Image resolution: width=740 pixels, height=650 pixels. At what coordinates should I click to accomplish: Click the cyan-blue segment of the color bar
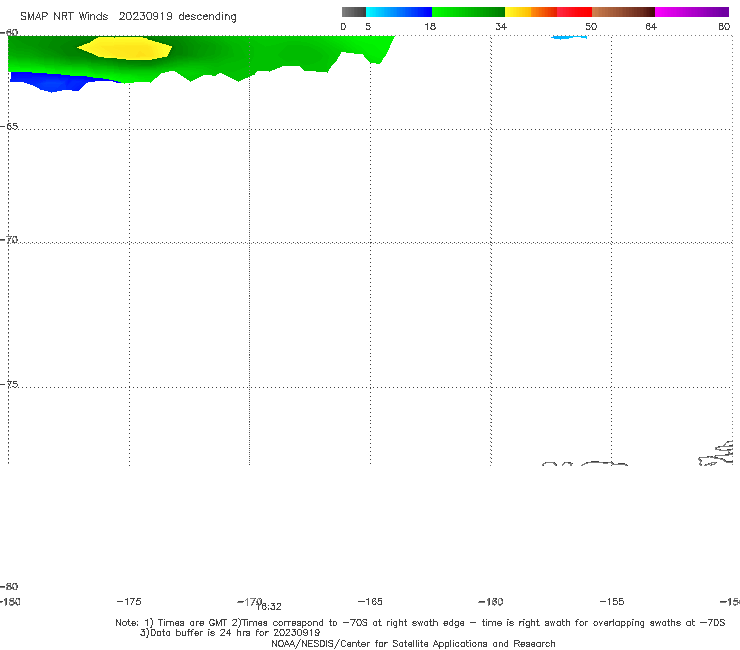(399, 12)
